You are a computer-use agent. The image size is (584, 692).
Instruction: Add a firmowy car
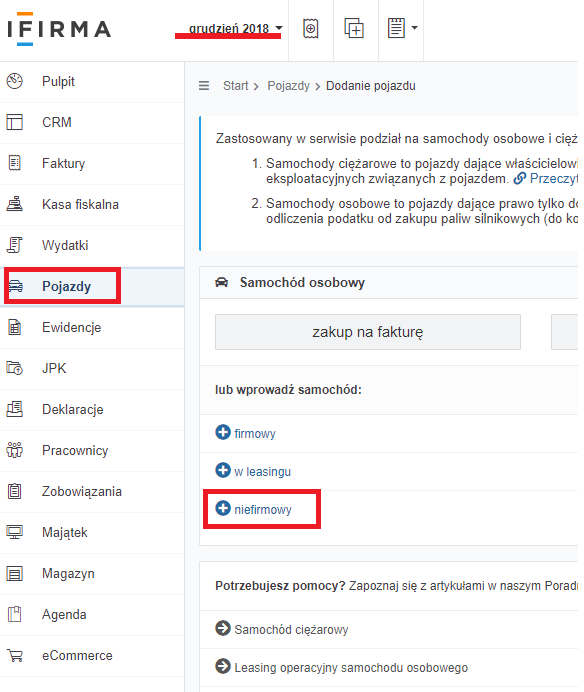245,433
